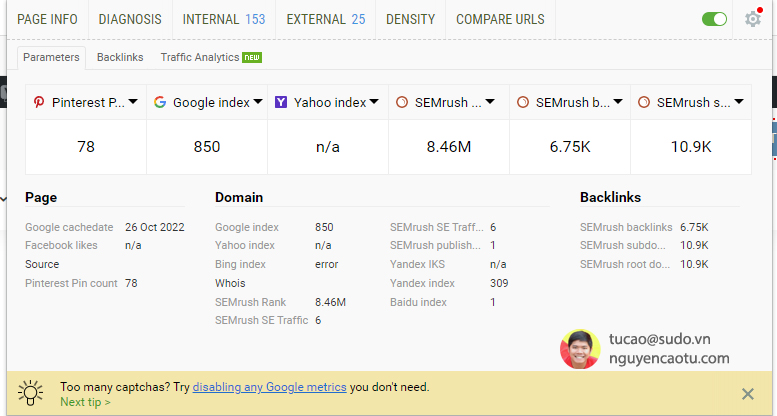Expand the Pinterest P... column dropdown
Image resolution: width=777 pixels, height=416 pixels.
pyautogui.click(x=133, y=102)
